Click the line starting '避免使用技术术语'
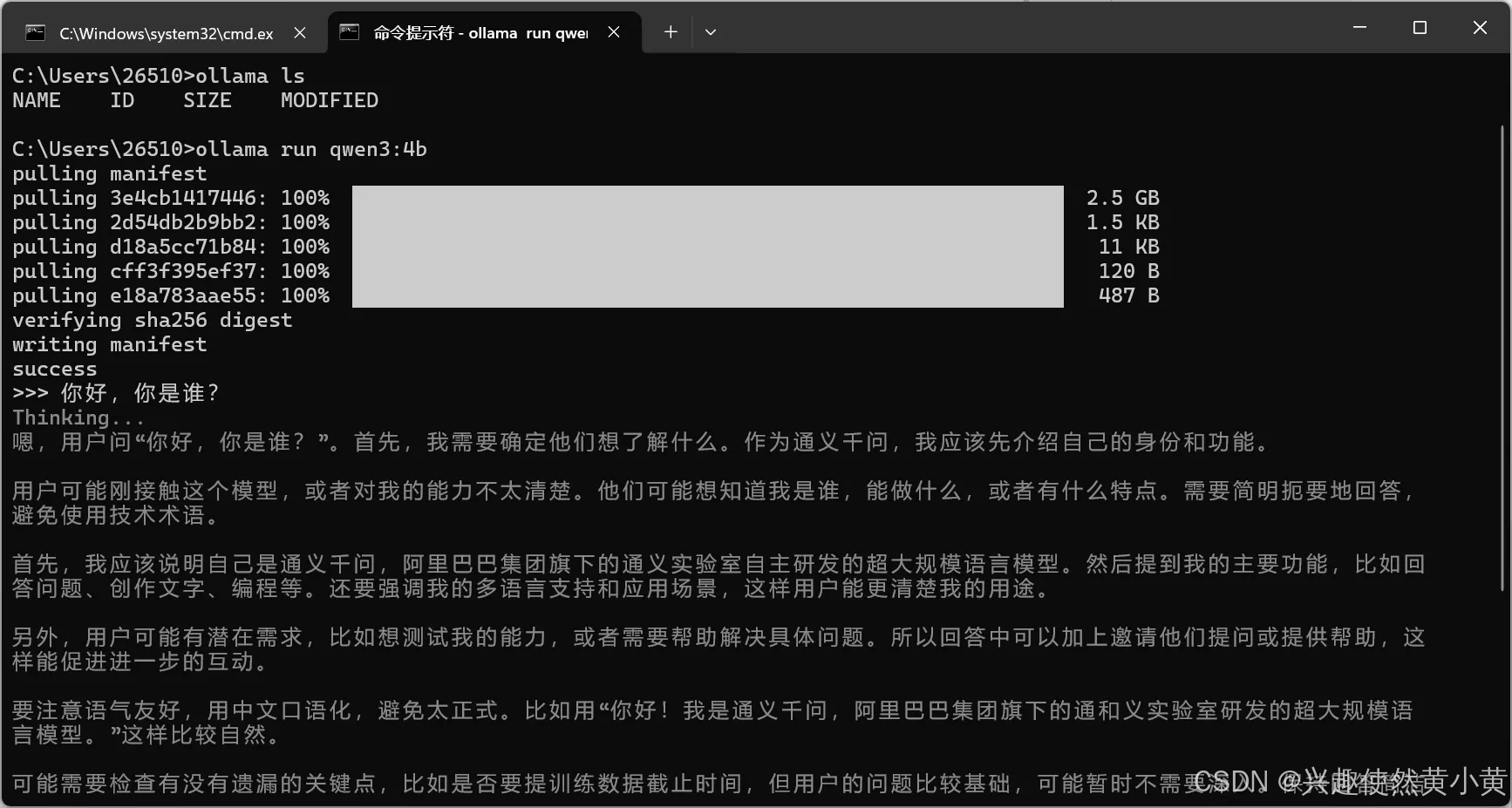Viewport: 1512px width, 808px height. click(116, 515)
